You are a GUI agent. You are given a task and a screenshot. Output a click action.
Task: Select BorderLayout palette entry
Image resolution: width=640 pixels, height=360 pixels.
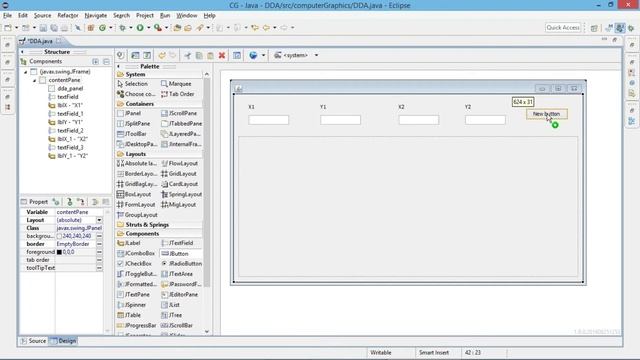coord(137,173)
